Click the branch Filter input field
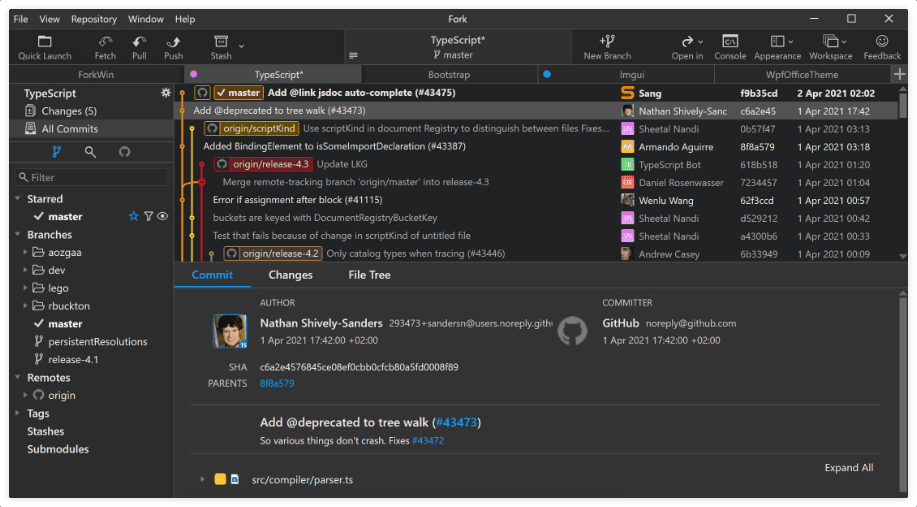The height and width of the screenshot is (507, 917). (91, 177)
